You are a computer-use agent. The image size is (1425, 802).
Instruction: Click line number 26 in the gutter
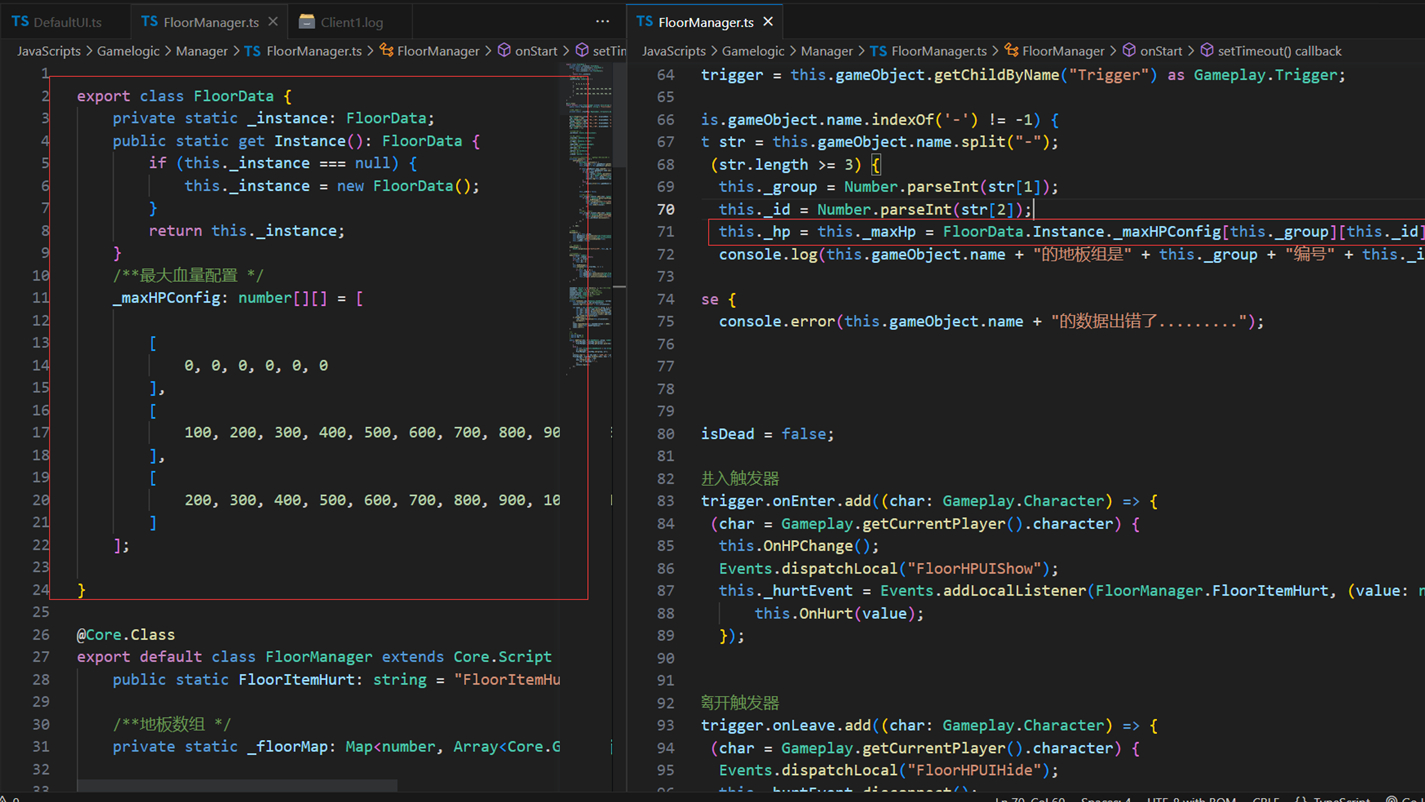(40, 634)
